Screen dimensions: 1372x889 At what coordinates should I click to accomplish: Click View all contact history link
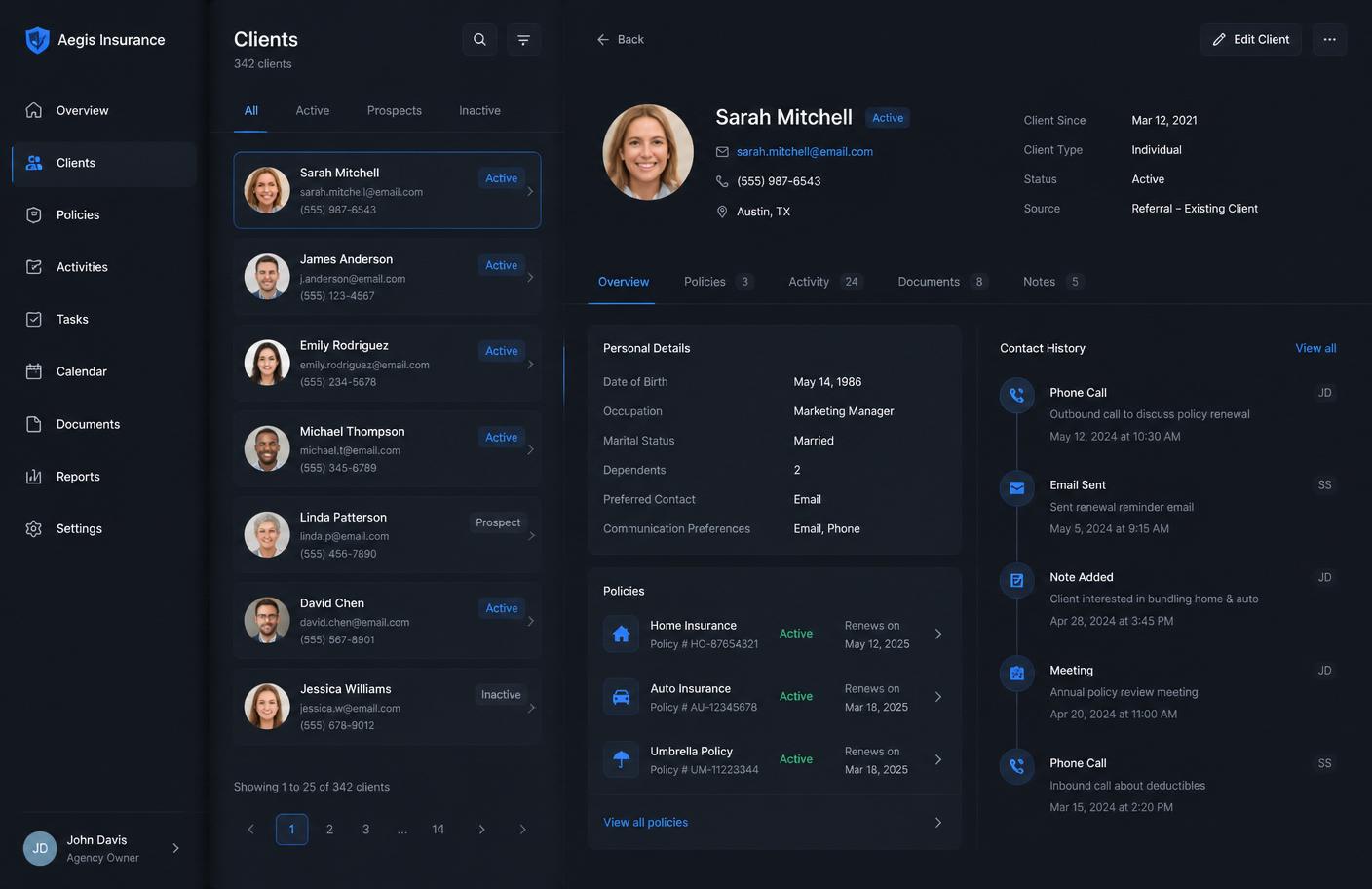tap(1315, 348)
